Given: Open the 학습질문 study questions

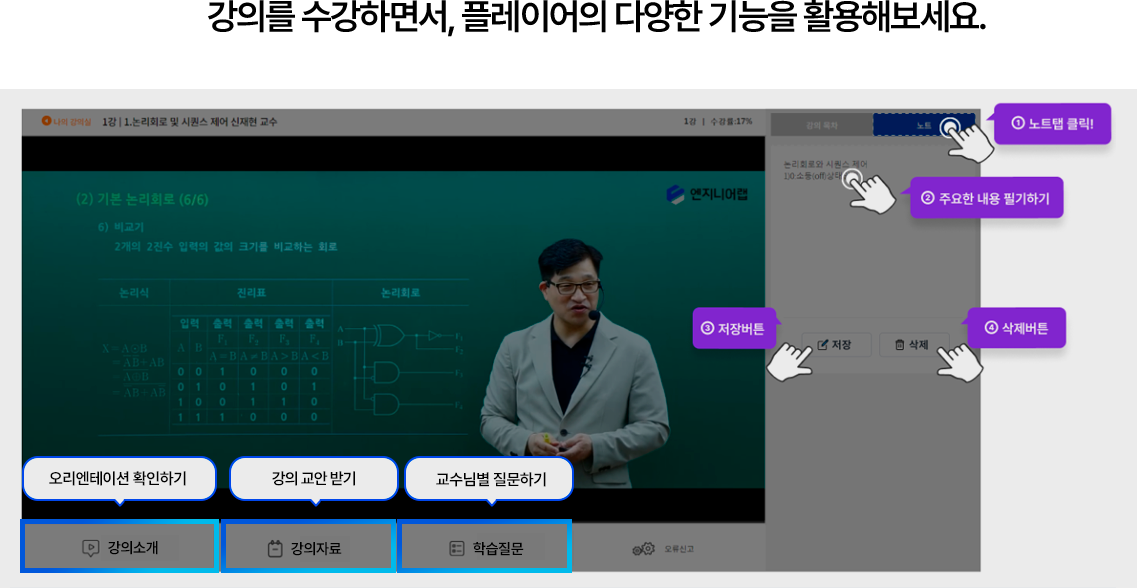Looking at the screenshot, I should click(485, 547).
